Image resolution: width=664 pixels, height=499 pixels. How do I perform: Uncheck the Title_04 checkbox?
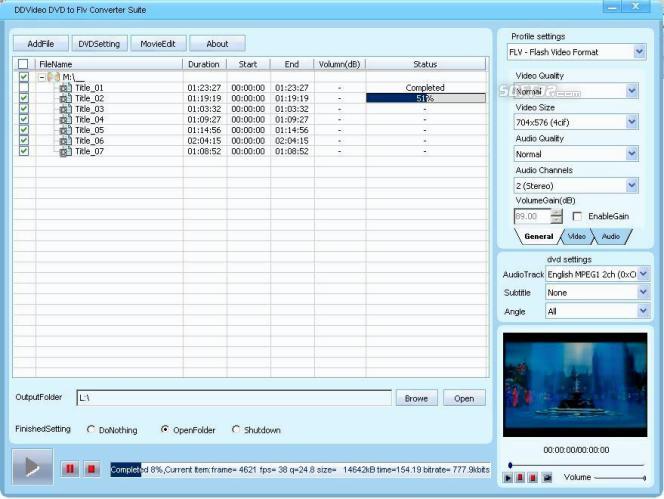point(24,119)
